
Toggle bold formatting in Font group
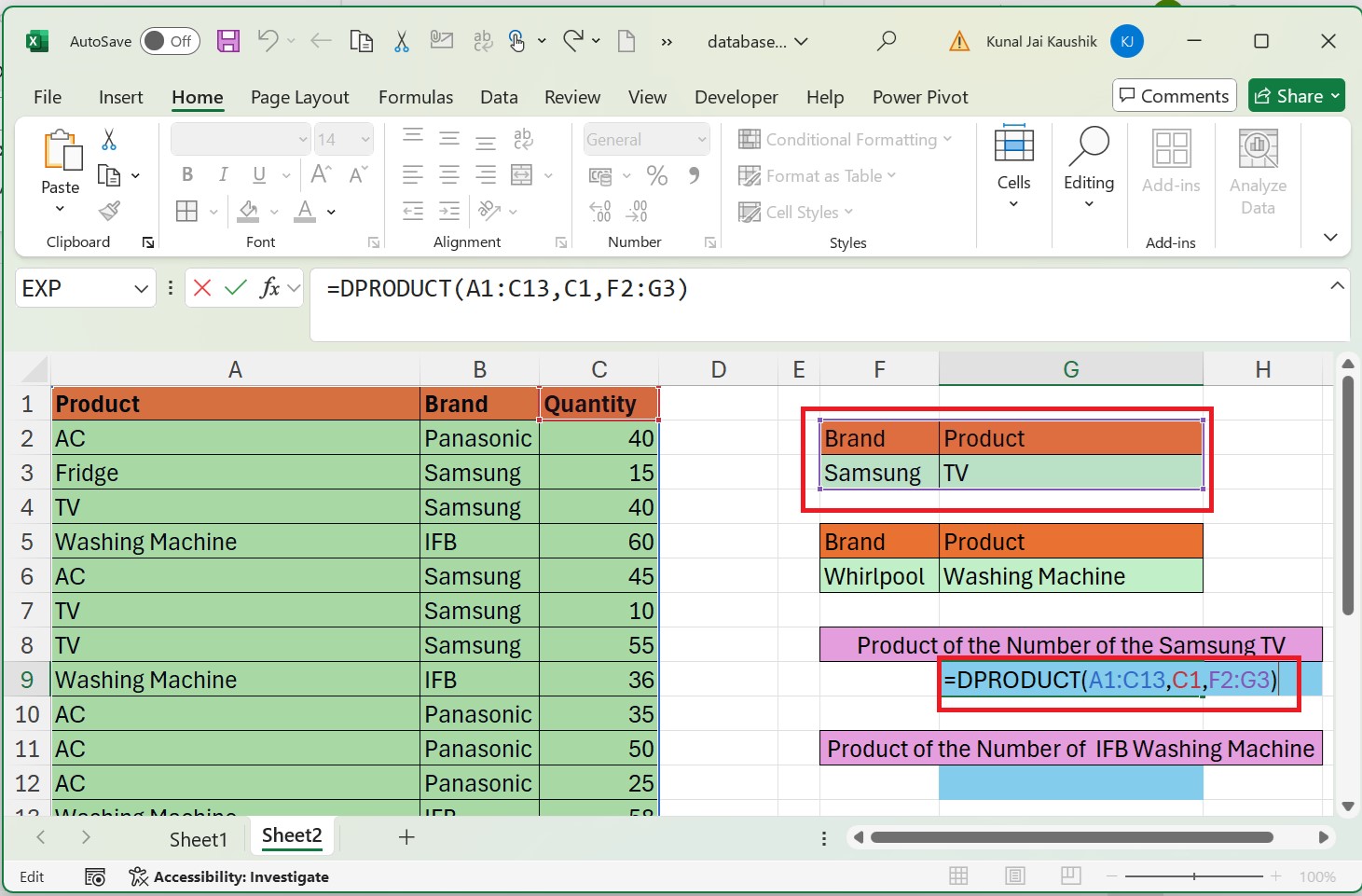(x=186, y=174)
